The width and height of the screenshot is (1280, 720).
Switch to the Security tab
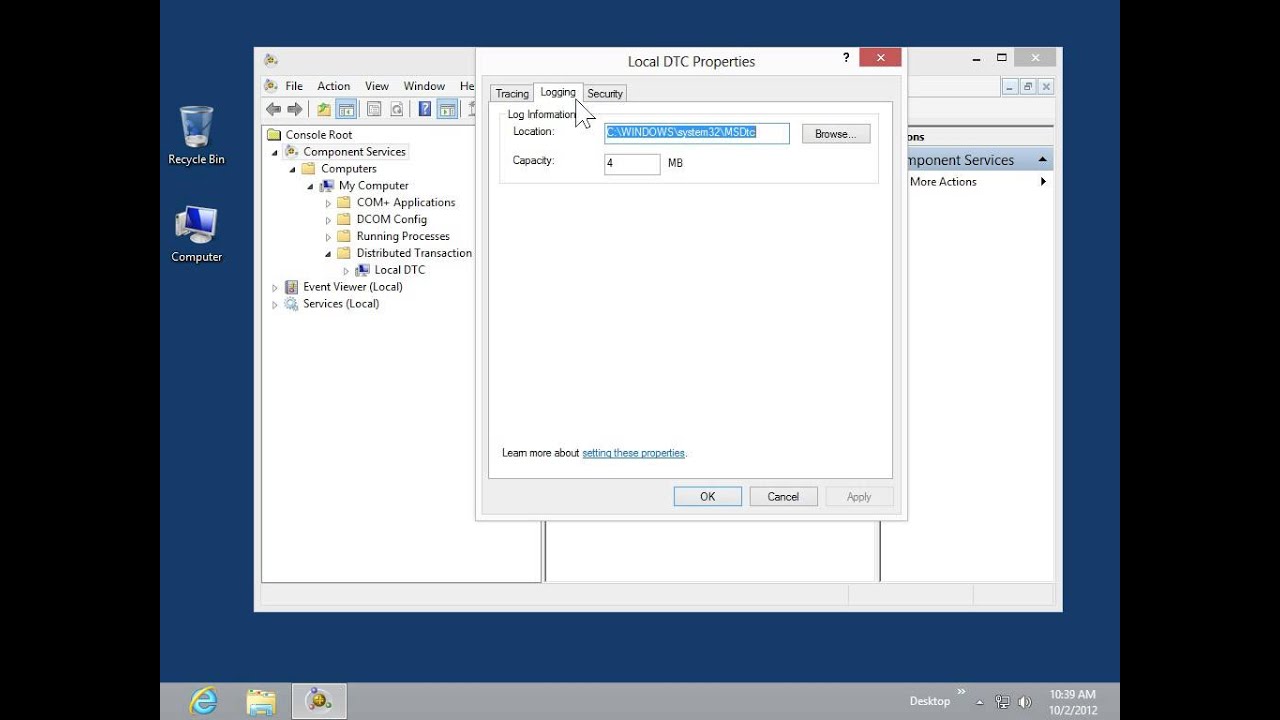click(605, 93)
